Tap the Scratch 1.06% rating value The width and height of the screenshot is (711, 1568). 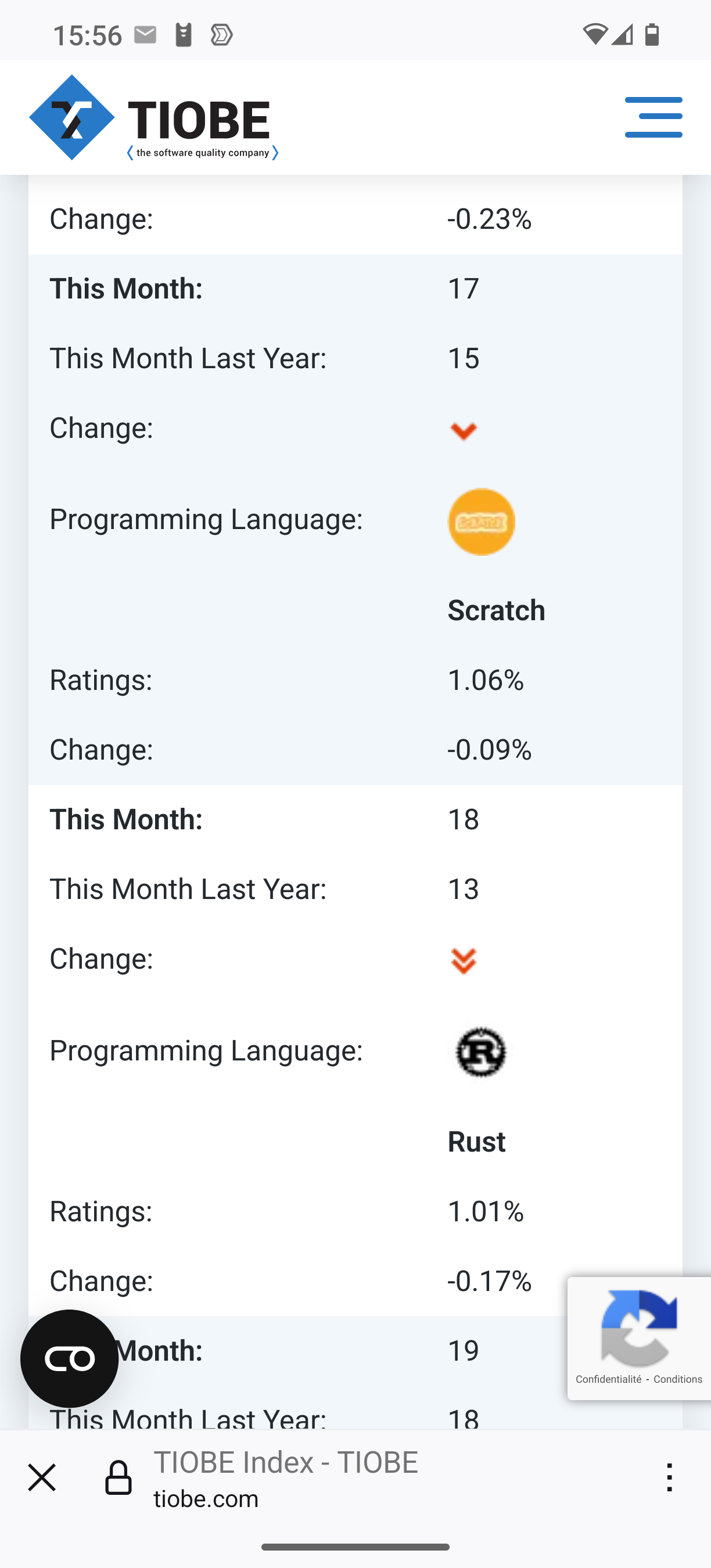(x=486, y=680)
